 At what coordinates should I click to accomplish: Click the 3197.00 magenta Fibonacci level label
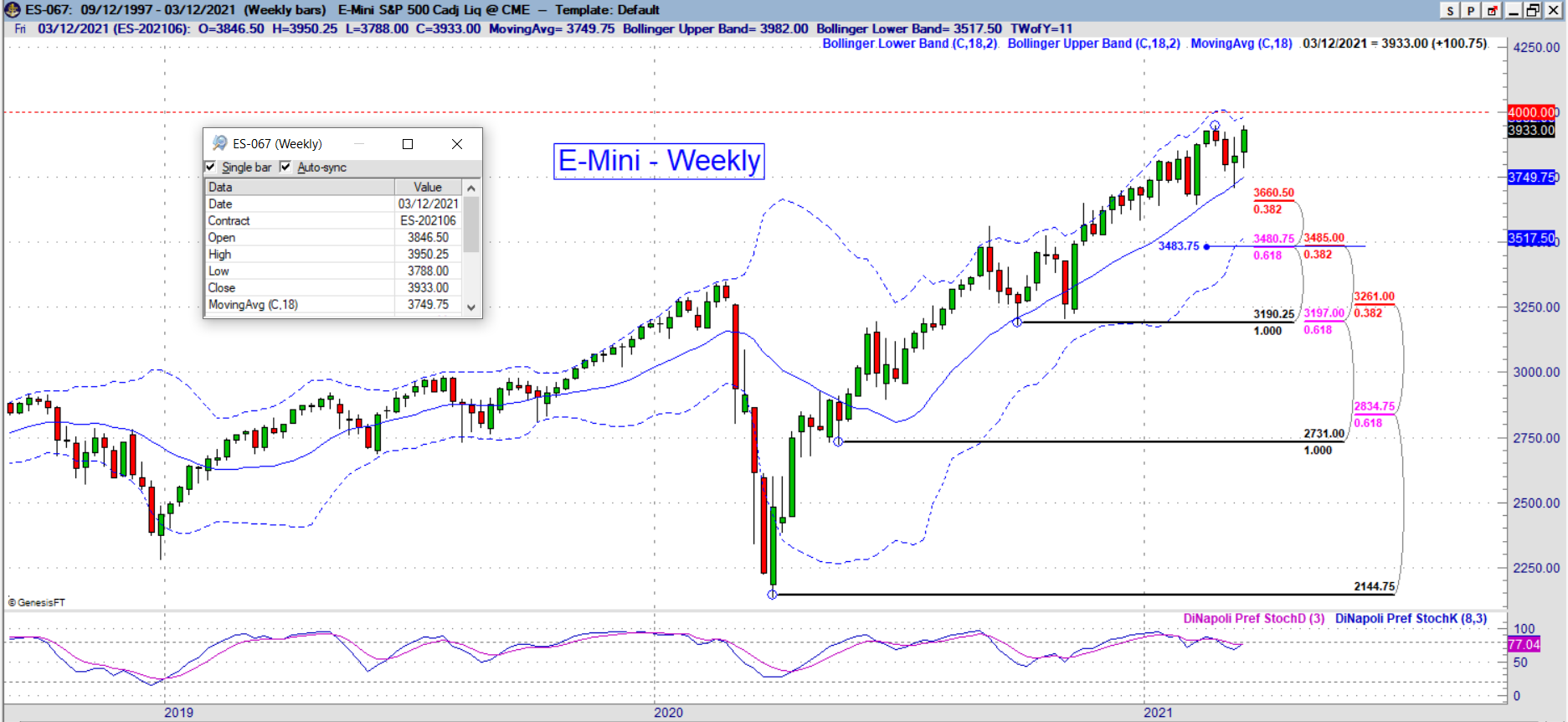[x=1324, y=313]
